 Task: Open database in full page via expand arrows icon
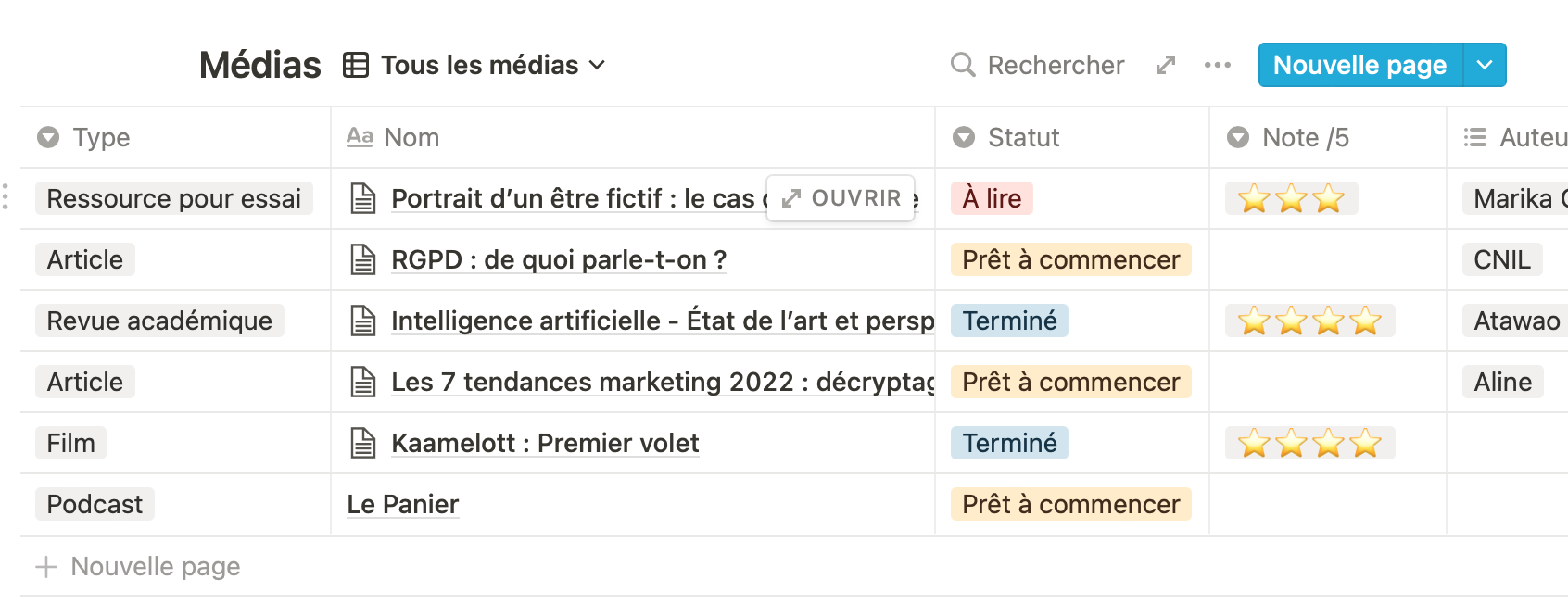point(1166,65)
